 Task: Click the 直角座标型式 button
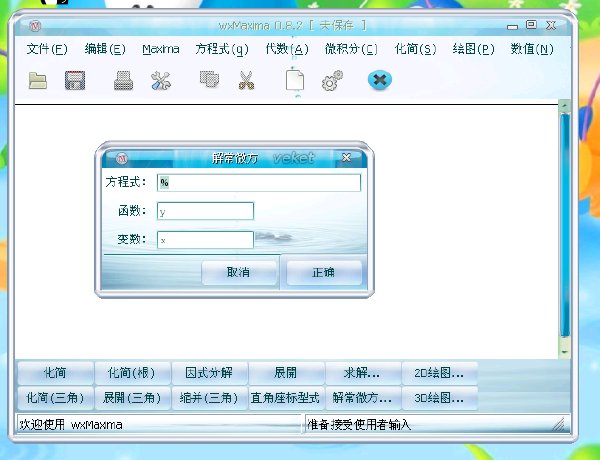point(286,398)
